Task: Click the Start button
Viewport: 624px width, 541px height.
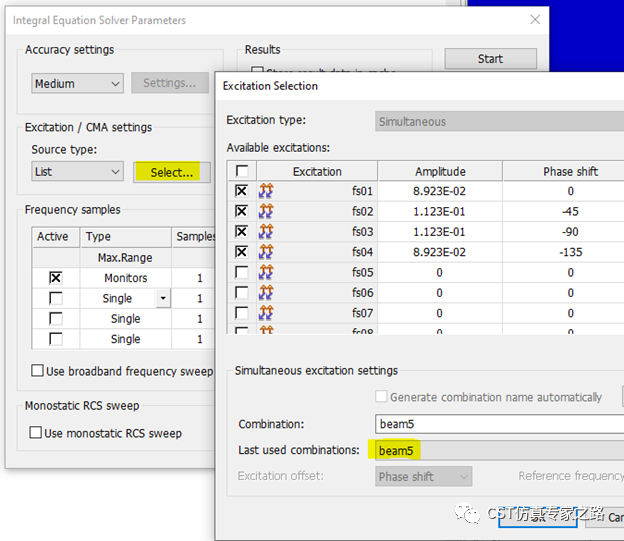Action: coord(491,59)
